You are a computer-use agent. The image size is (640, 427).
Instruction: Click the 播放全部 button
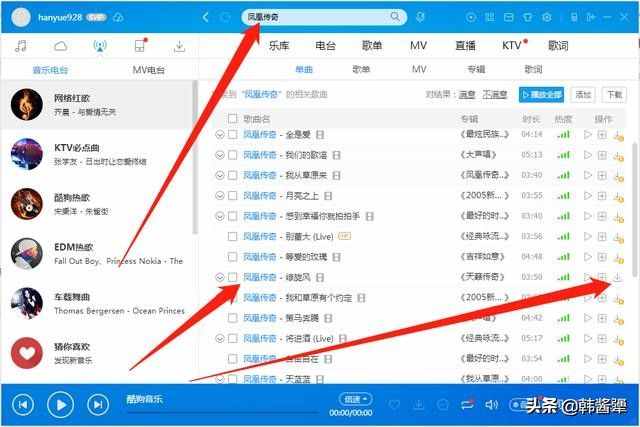click(541, 94)
